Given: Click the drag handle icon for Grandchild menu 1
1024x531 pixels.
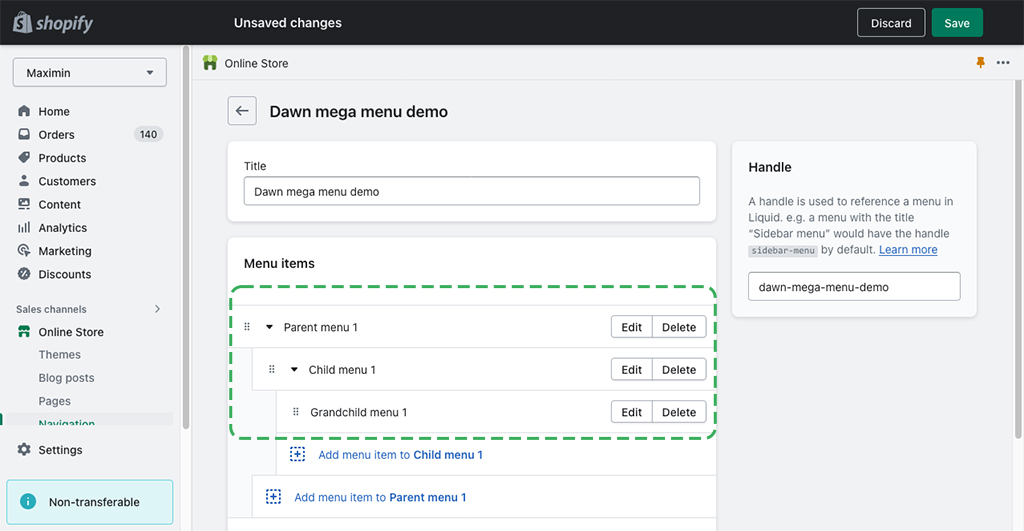Looking at the screenshot, I should tap(296, 411).
